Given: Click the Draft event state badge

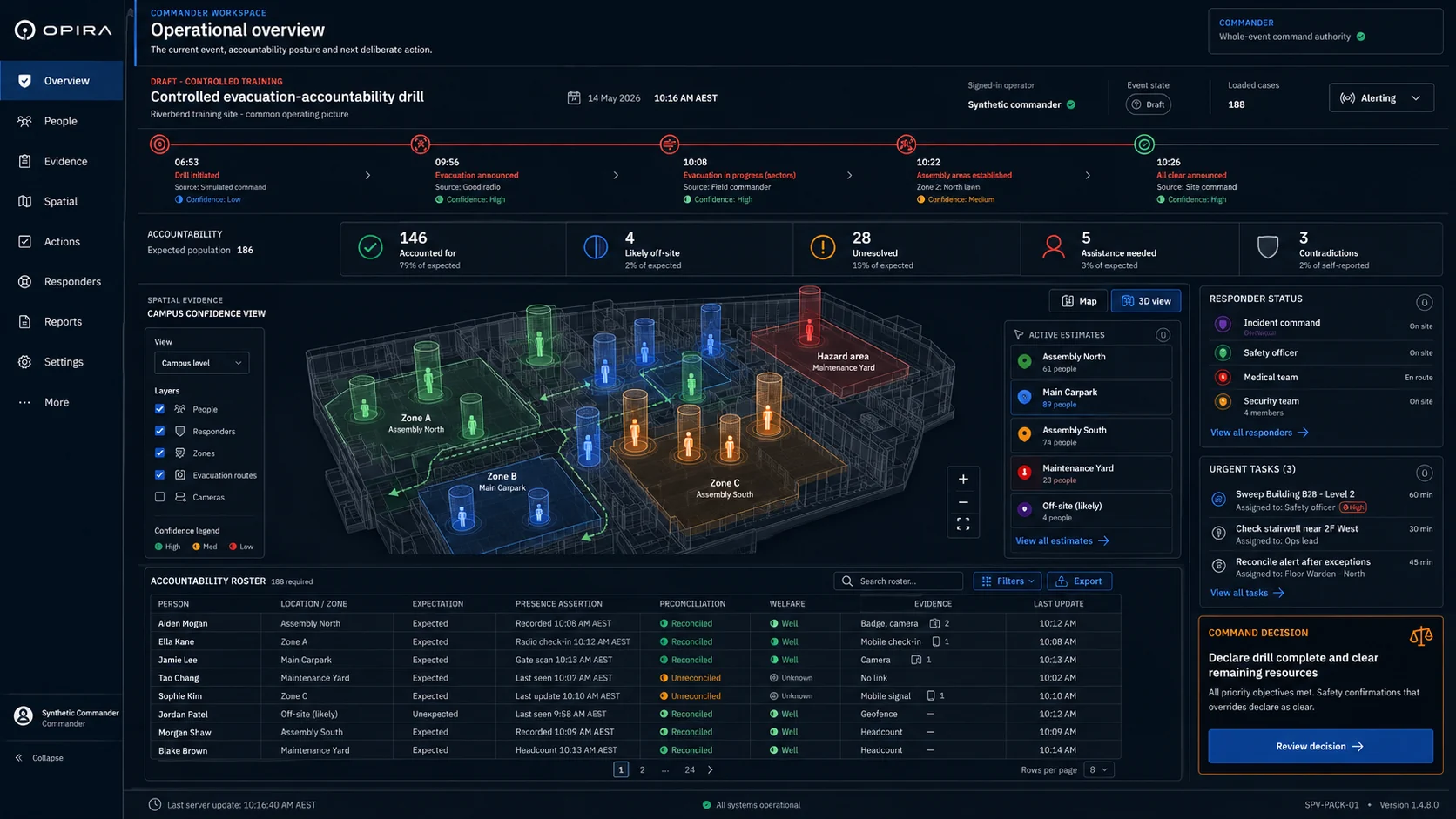Looking at the screenshot, I should pos(1148,104).
